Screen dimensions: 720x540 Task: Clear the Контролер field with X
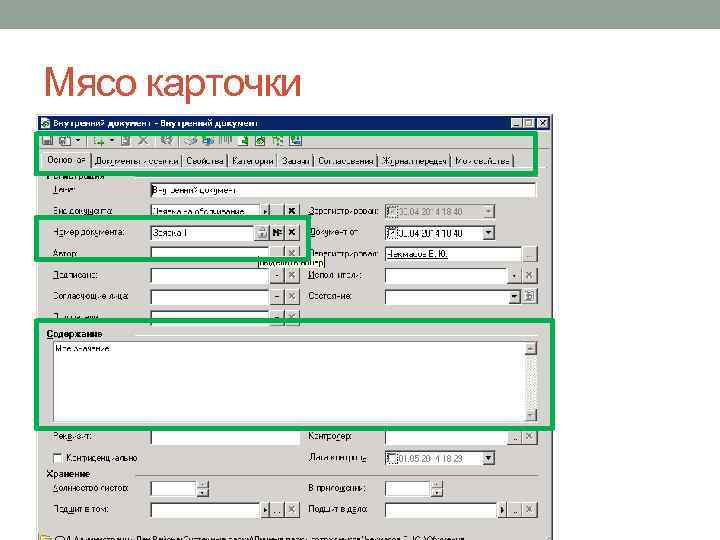529,437
